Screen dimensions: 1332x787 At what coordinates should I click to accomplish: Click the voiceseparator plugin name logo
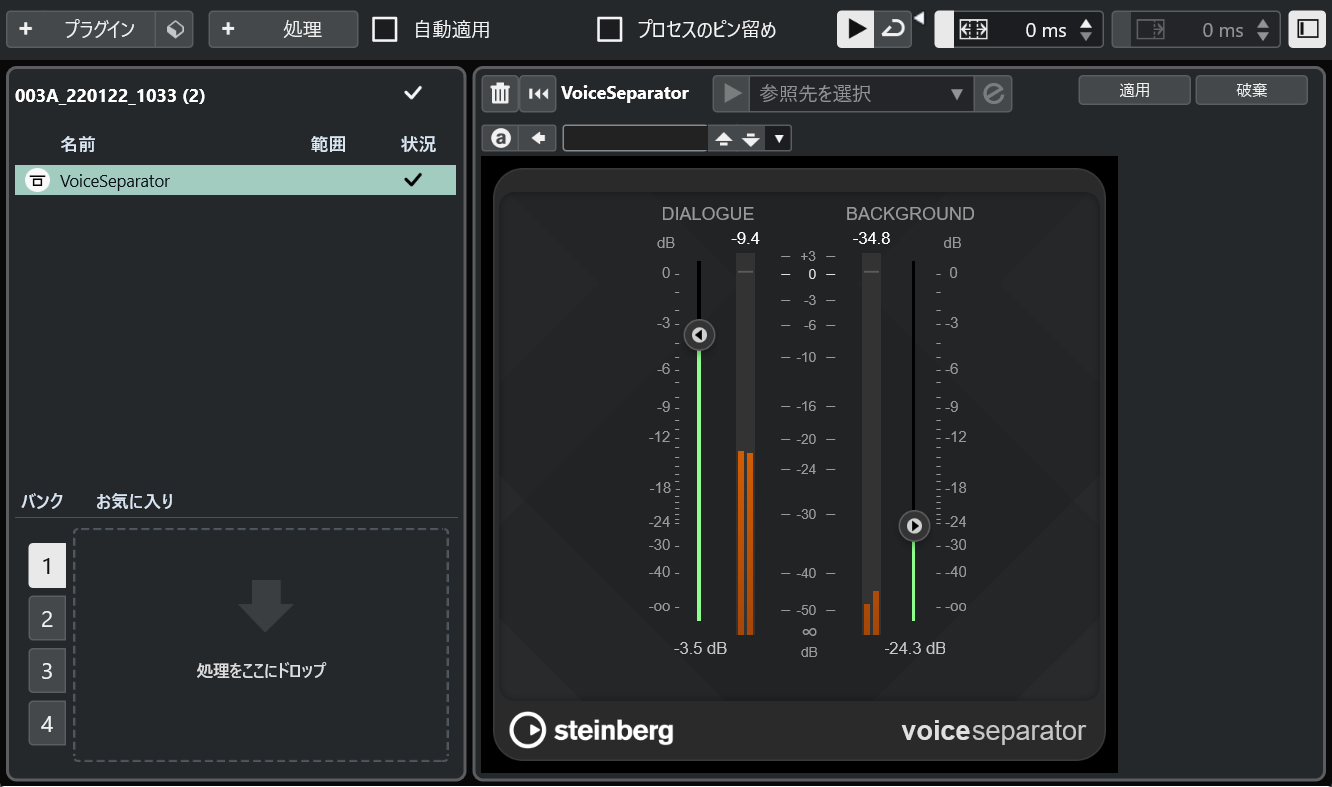[993, 731]
